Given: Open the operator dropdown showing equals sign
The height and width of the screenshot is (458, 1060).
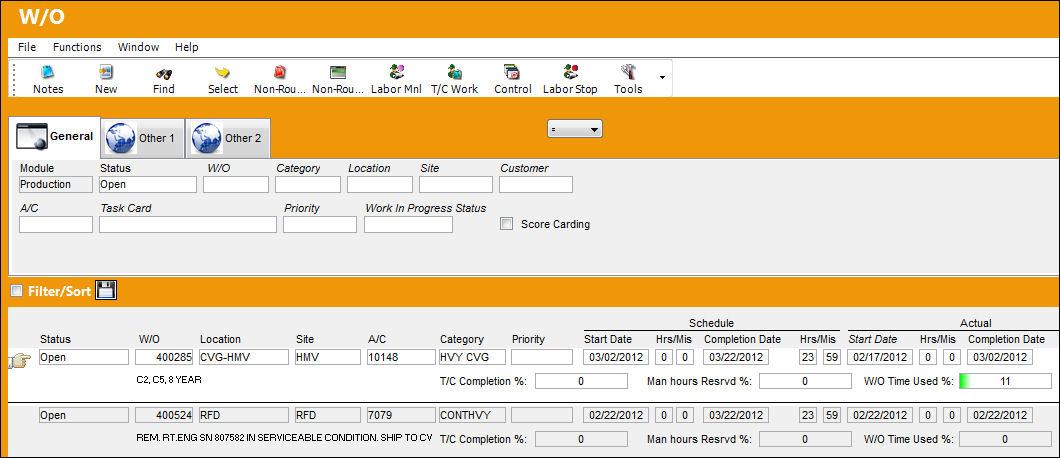Looking at the screenshot, I should point(575,129).
